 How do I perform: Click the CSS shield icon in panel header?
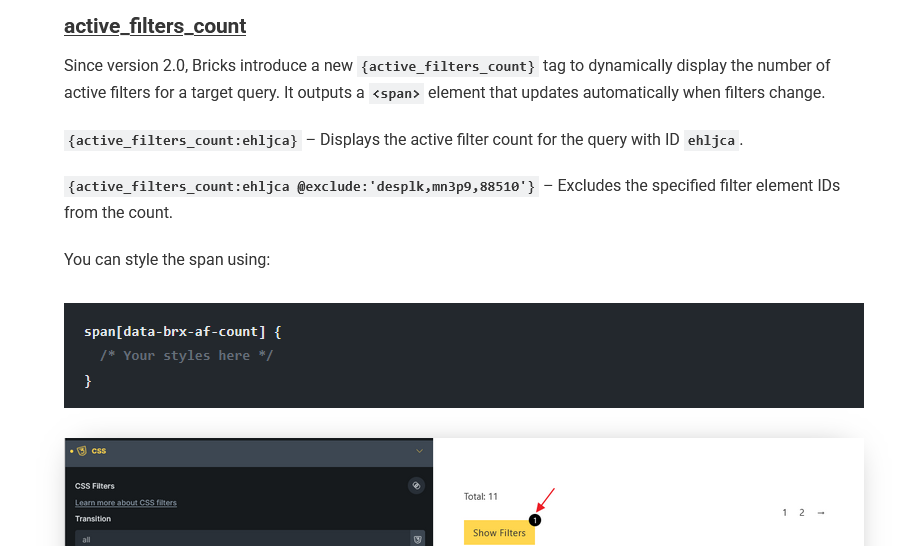(82, 451)
